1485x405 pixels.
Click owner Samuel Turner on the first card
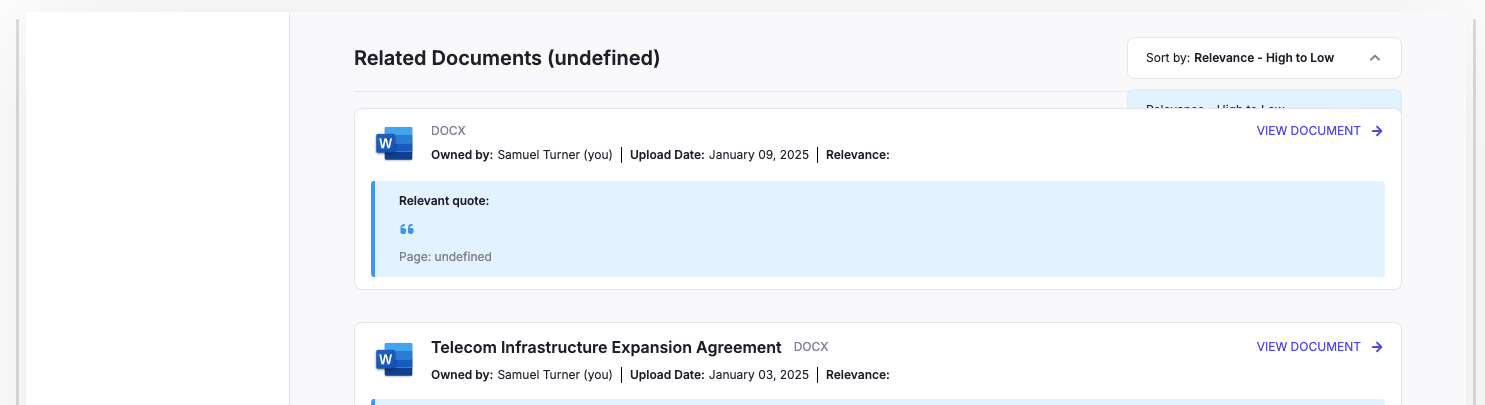(x=554, y=155)
